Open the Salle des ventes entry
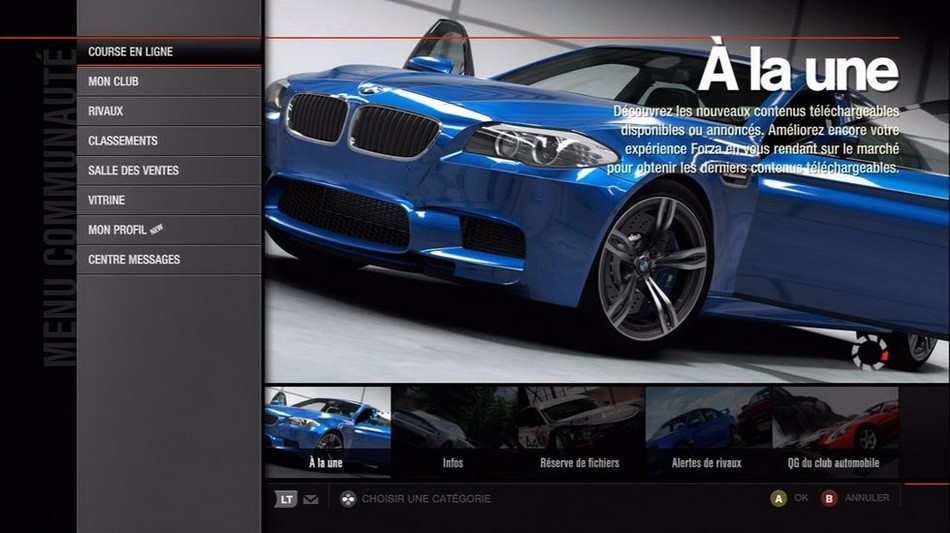This screenshot has width=950, height=533. click(x=169, y=170)
